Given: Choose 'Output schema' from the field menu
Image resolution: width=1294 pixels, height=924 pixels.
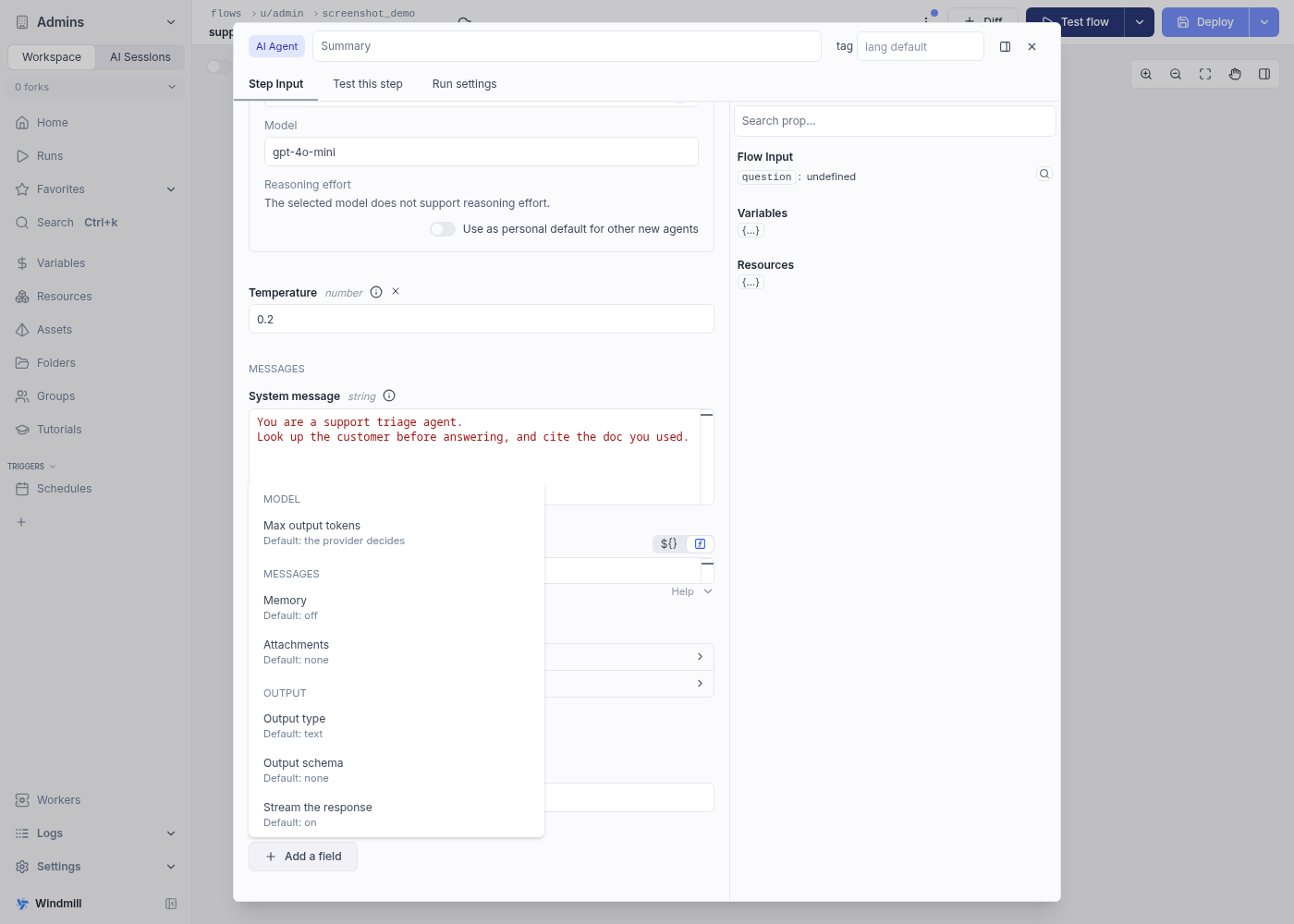Looking at the screenshot, I should tap(397, 771).
